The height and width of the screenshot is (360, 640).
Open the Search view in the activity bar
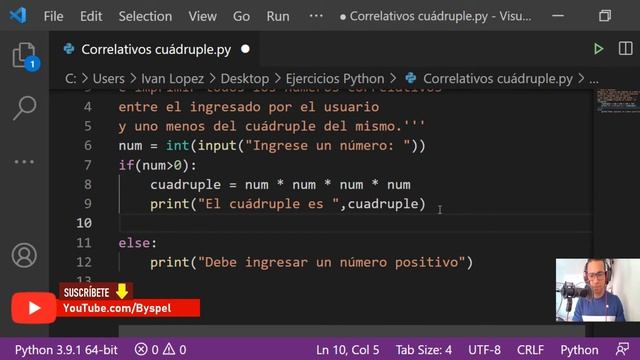click(24, 108)
